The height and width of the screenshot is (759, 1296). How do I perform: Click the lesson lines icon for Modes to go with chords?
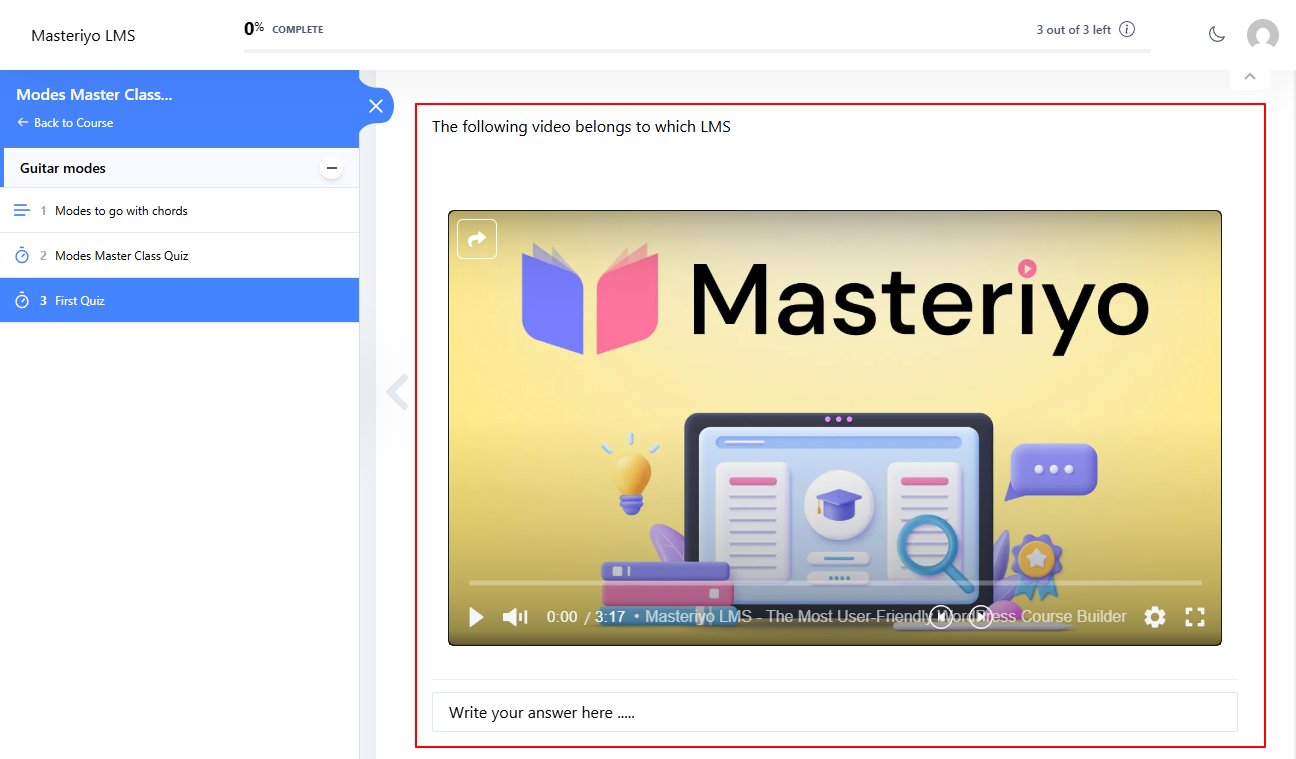pyautogui.click(x=22, y=210)
